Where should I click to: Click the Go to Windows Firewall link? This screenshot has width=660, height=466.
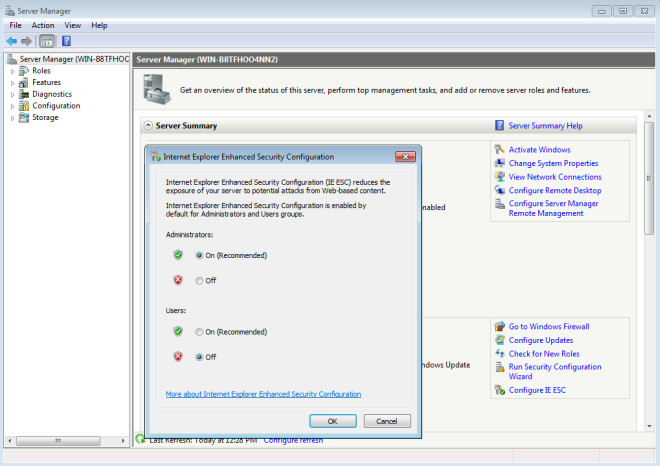tap(549, 326)
